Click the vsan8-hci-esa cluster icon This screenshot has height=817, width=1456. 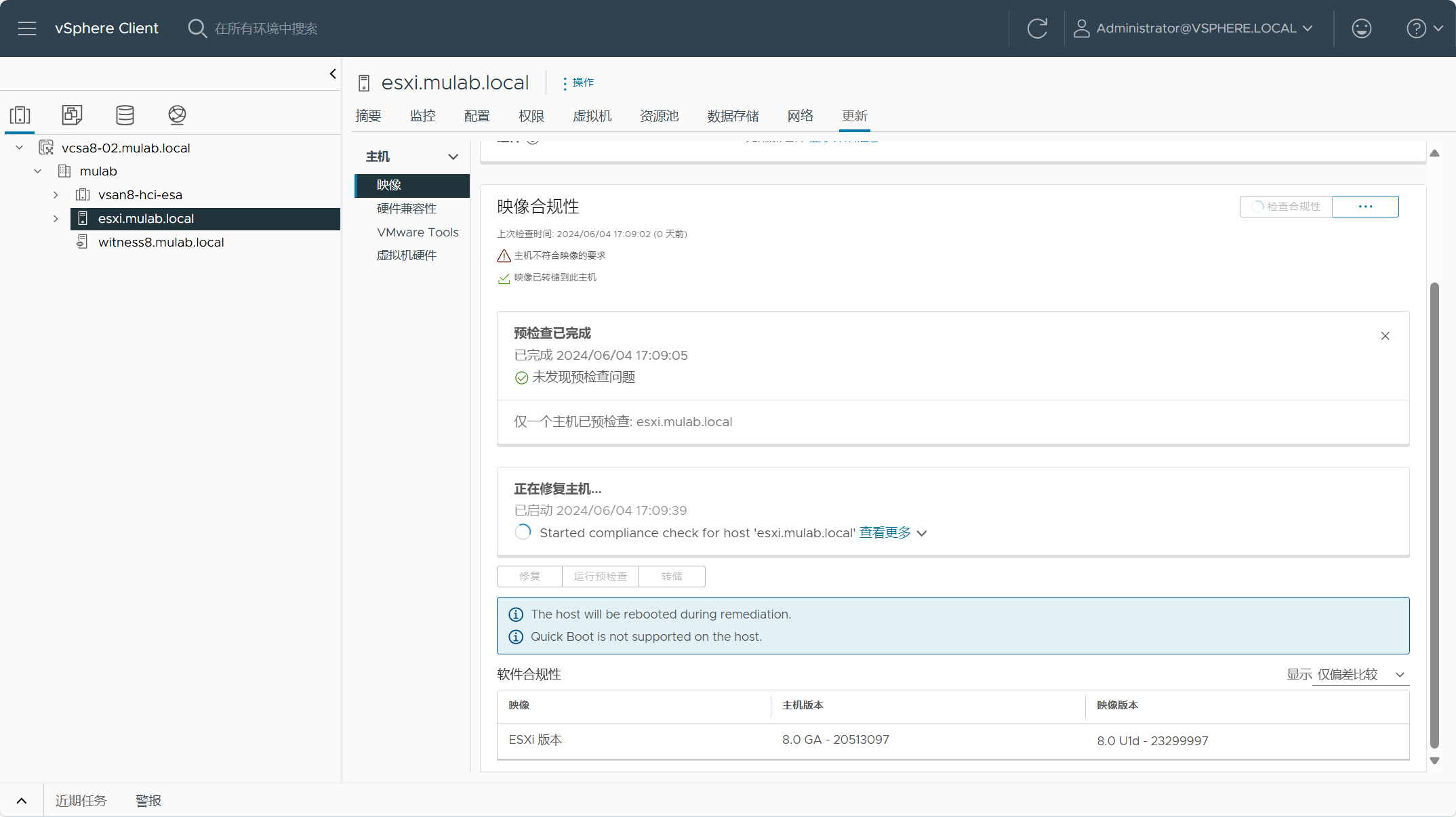tap(83, 194)
